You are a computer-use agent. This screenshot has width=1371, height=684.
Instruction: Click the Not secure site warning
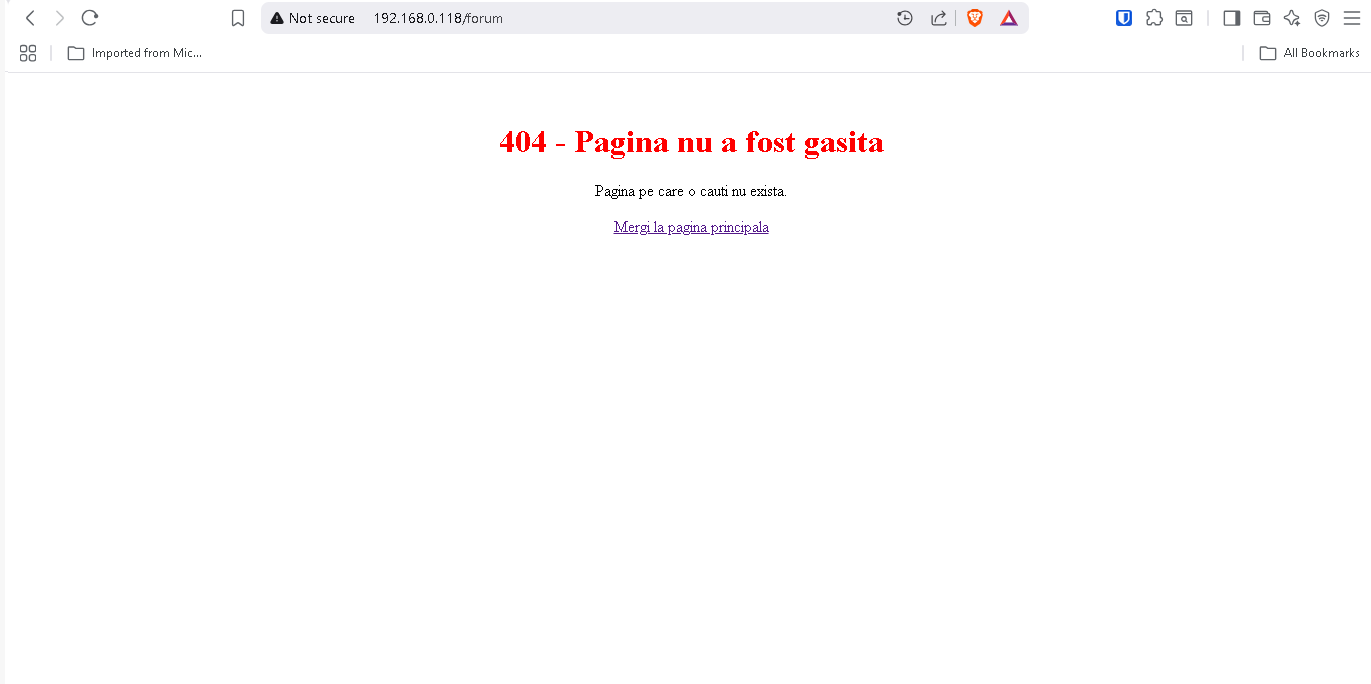pyautogui.click(x=313, y=18)
